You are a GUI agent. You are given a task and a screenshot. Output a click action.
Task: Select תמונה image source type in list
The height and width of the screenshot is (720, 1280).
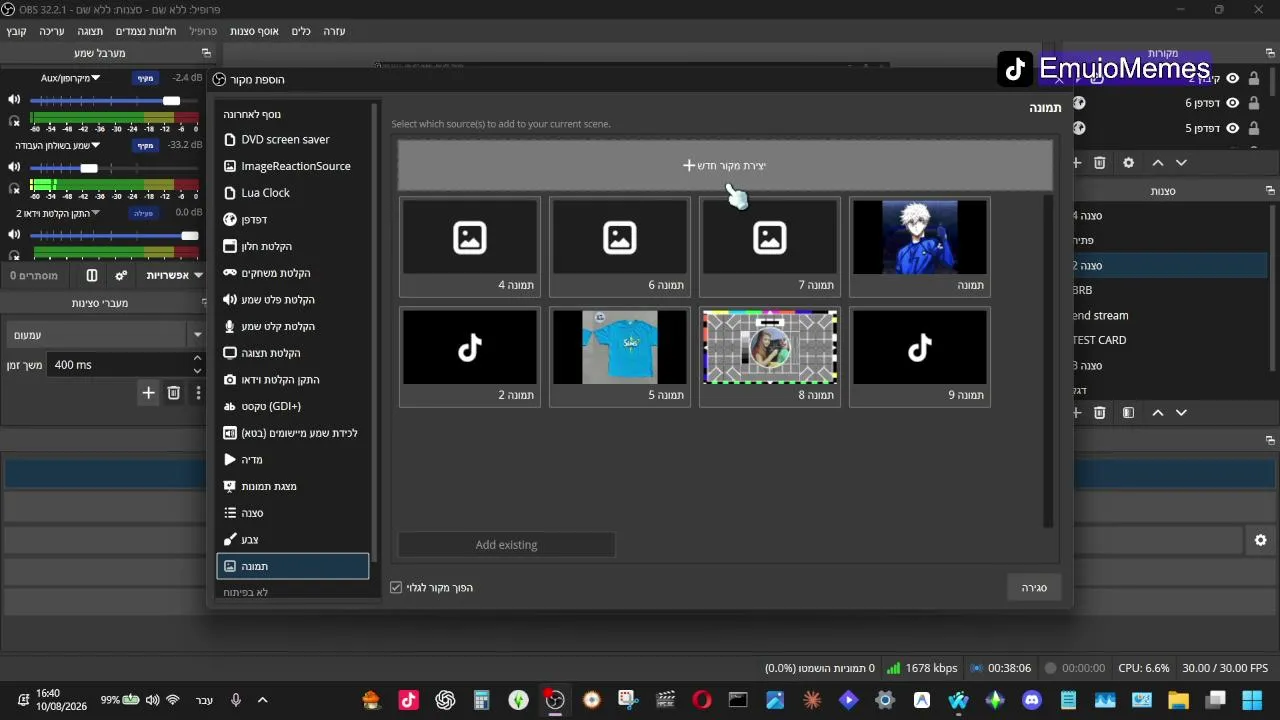pyautogui.click(x=293, y=566)
